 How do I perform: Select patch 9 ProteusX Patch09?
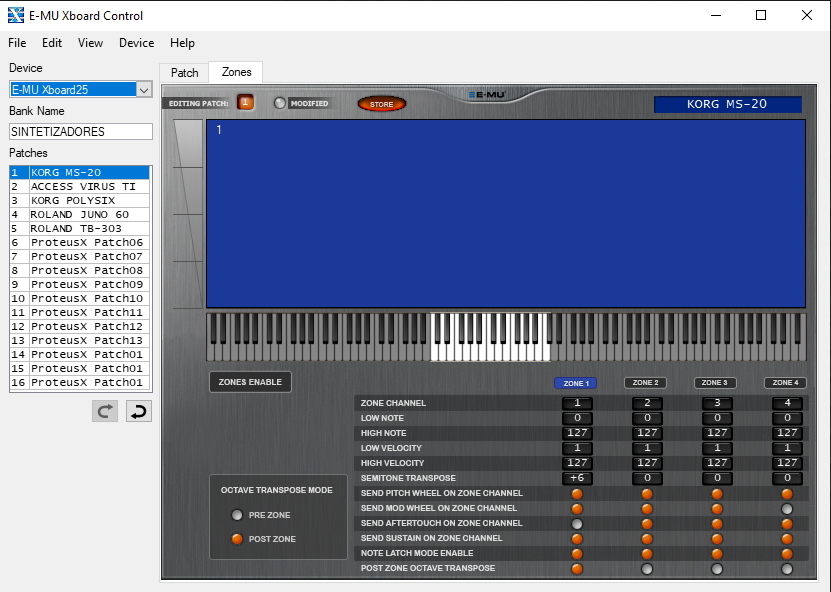click(79, 285)
